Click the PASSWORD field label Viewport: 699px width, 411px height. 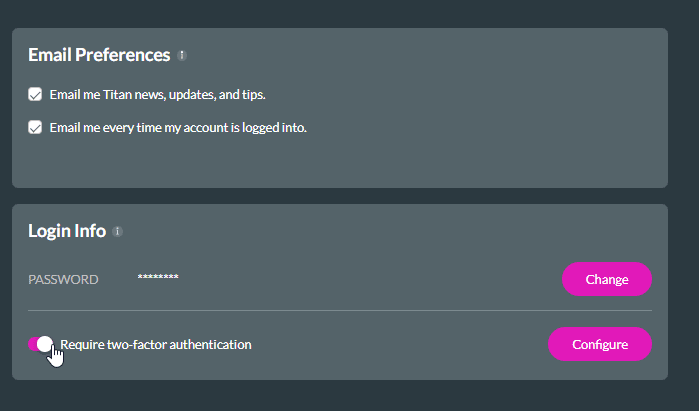tap(63, 279)
